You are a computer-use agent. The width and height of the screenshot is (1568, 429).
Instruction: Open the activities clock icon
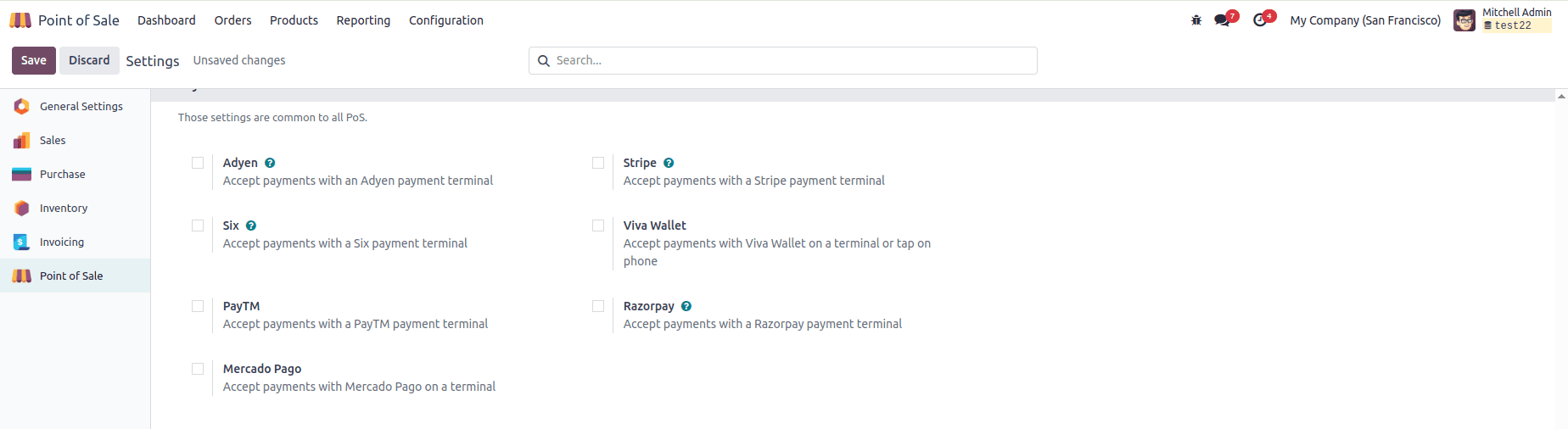[x=1260, y=20]
